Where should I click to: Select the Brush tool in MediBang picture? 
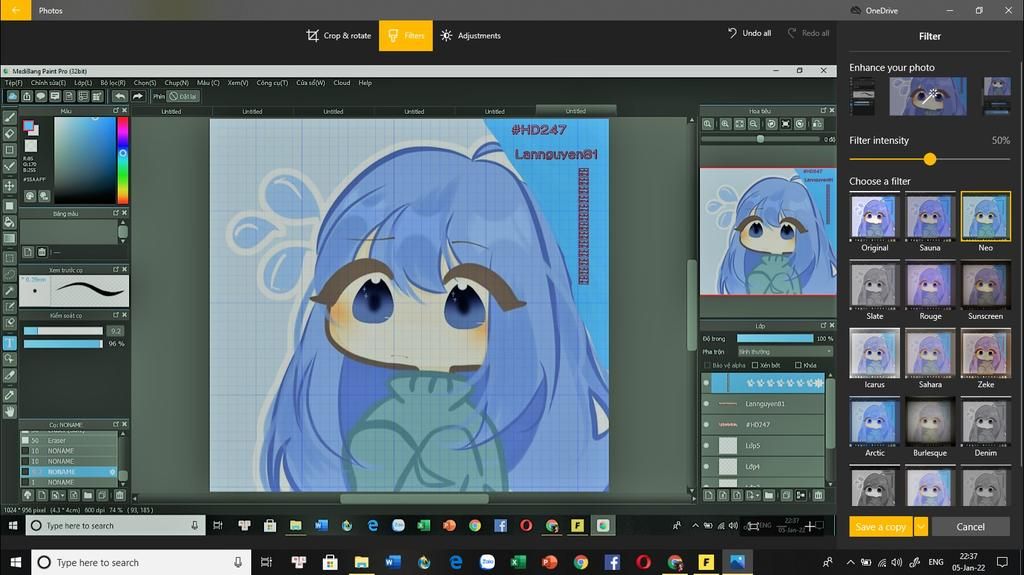[10, 118]
